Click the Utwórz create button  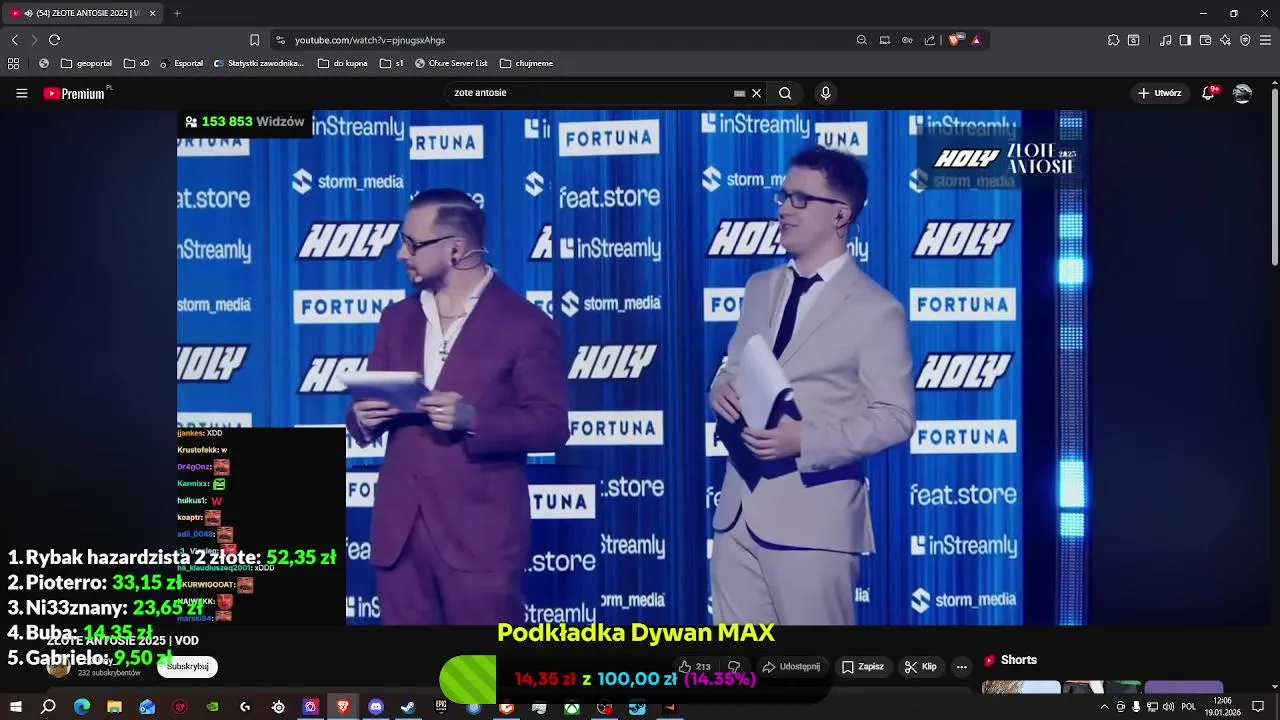1160,93
